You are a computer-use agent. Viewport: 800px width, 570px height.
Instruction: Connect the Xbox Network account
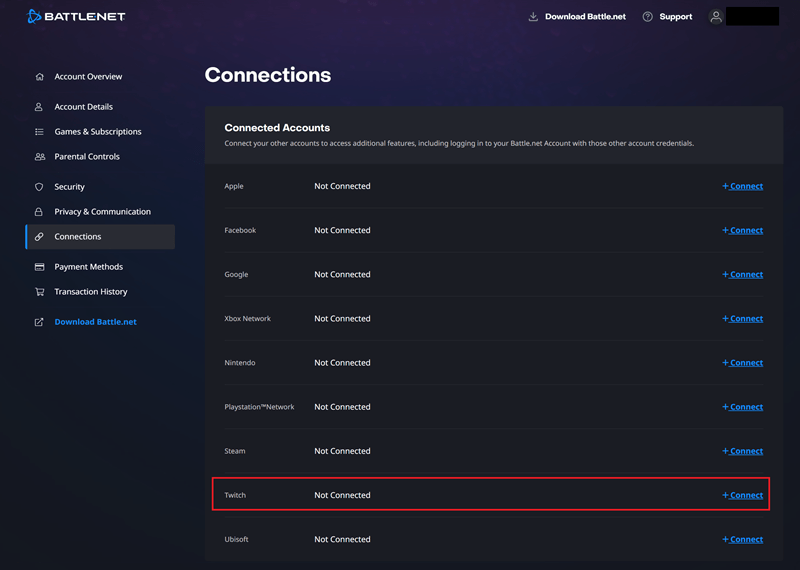coord(743,319)
